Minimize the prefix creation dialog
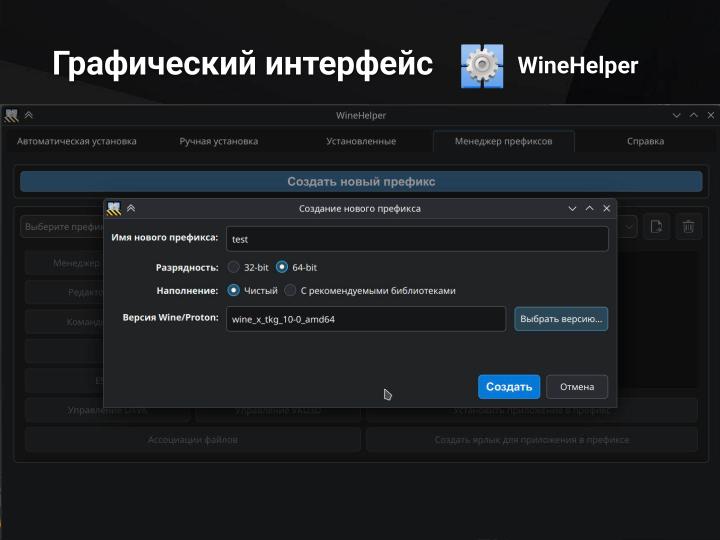Image resolution: width=720 pixels, height=540 pixels. 572,208
